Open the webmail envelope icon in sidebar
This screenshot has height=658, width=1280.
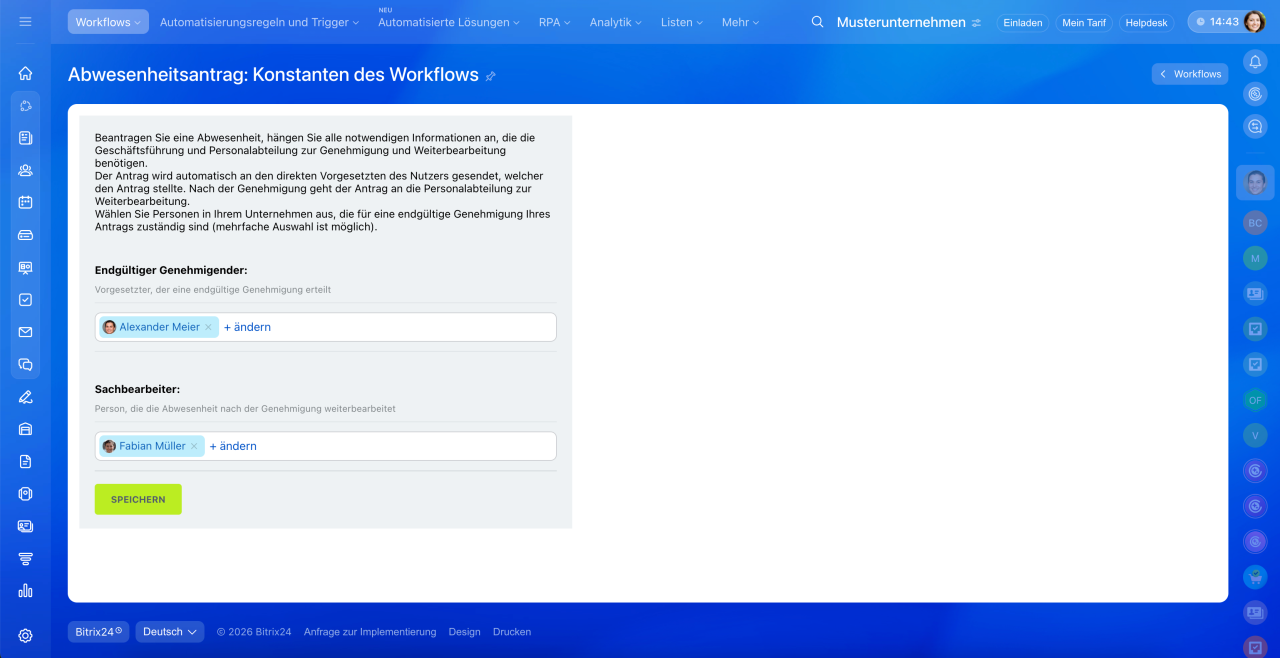click(25, 332)
